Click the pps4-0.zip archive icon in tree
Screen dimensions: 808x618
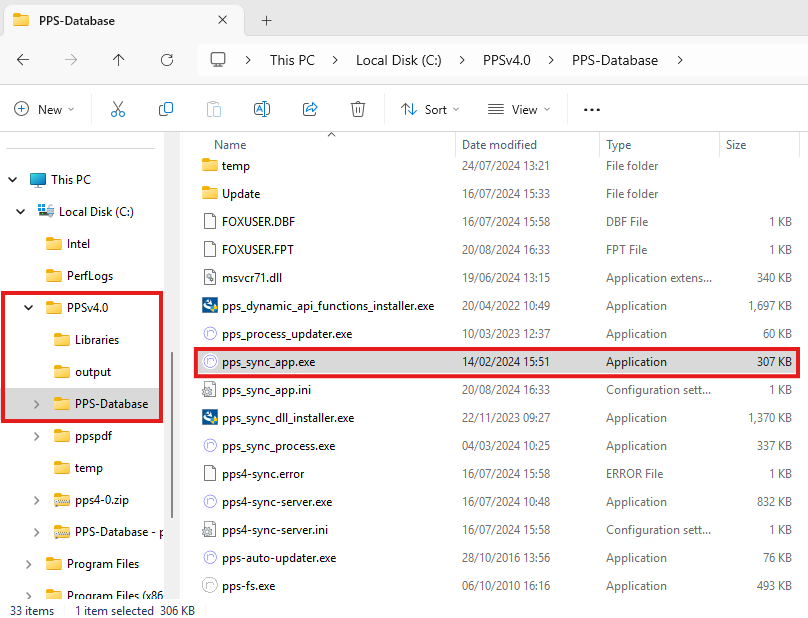62,500
